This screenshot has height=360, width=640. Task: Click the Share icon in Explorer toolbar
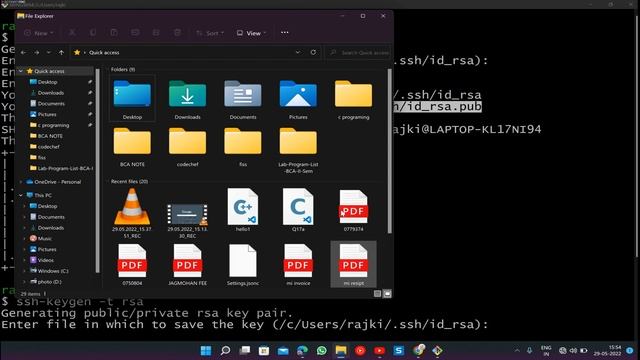tap(156, 33)
